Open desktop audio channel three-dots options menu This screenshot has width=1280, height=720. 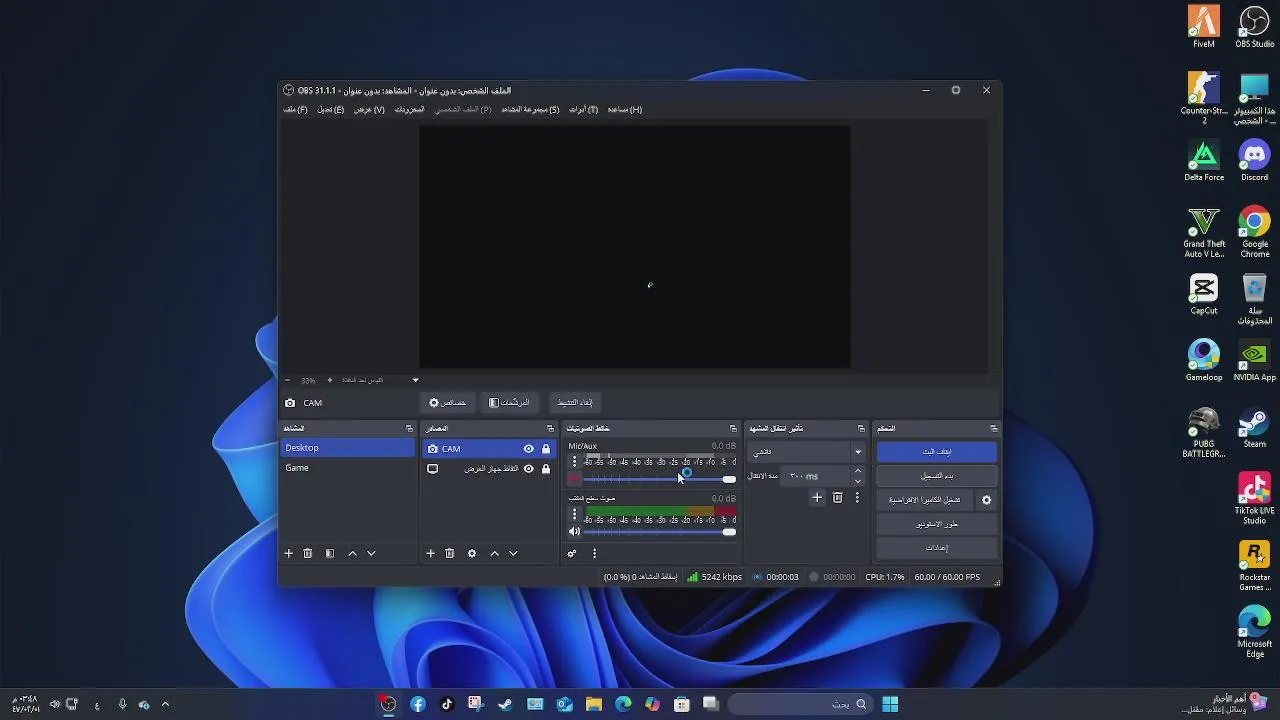tap(574, 514)
